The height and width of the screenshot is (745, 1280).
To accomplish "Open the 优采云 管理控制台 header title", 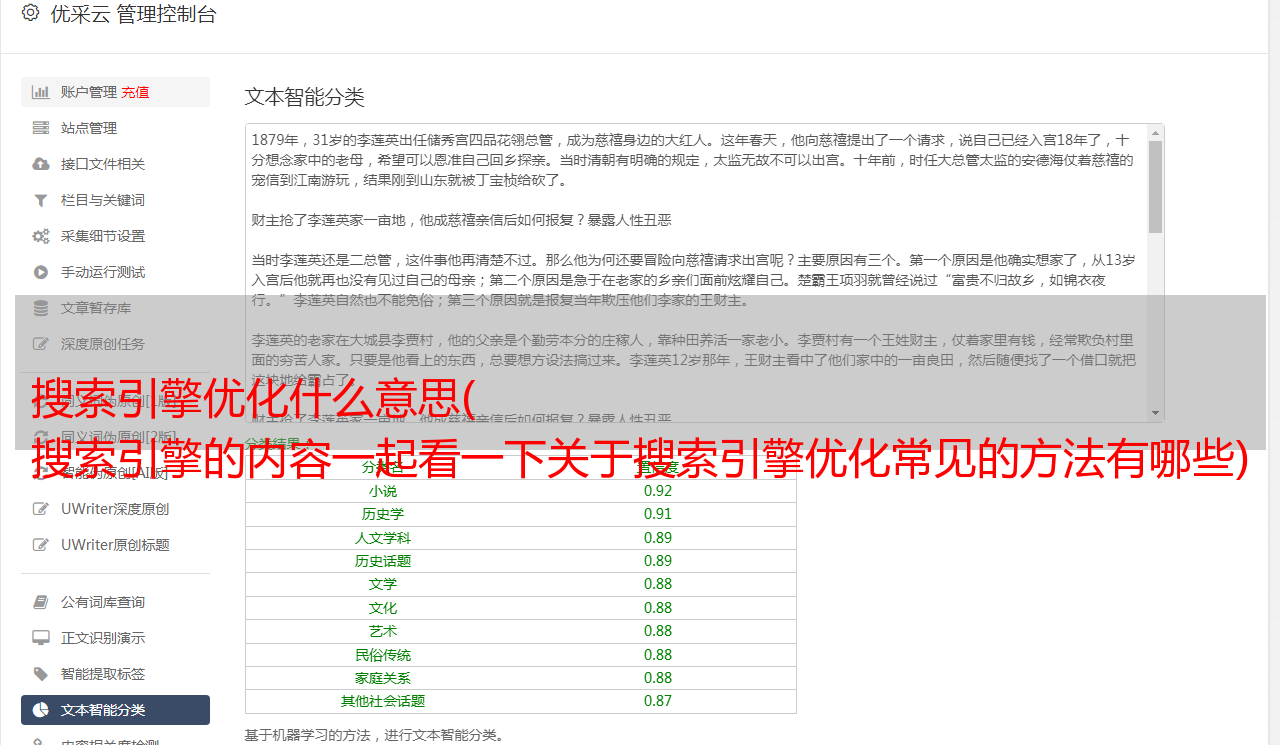I will pos(133,14).
